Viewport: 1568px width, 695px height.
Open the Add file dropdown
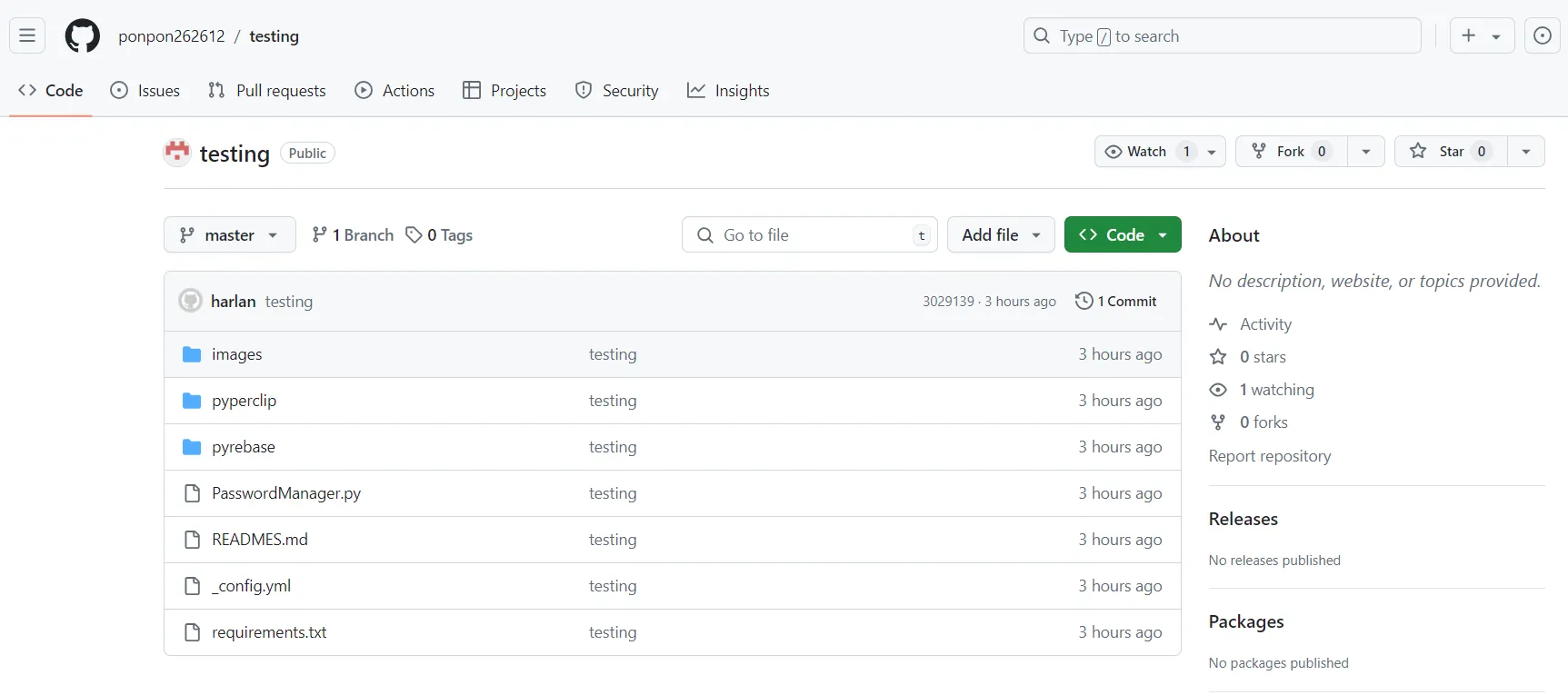click(x=1001, y=235)
